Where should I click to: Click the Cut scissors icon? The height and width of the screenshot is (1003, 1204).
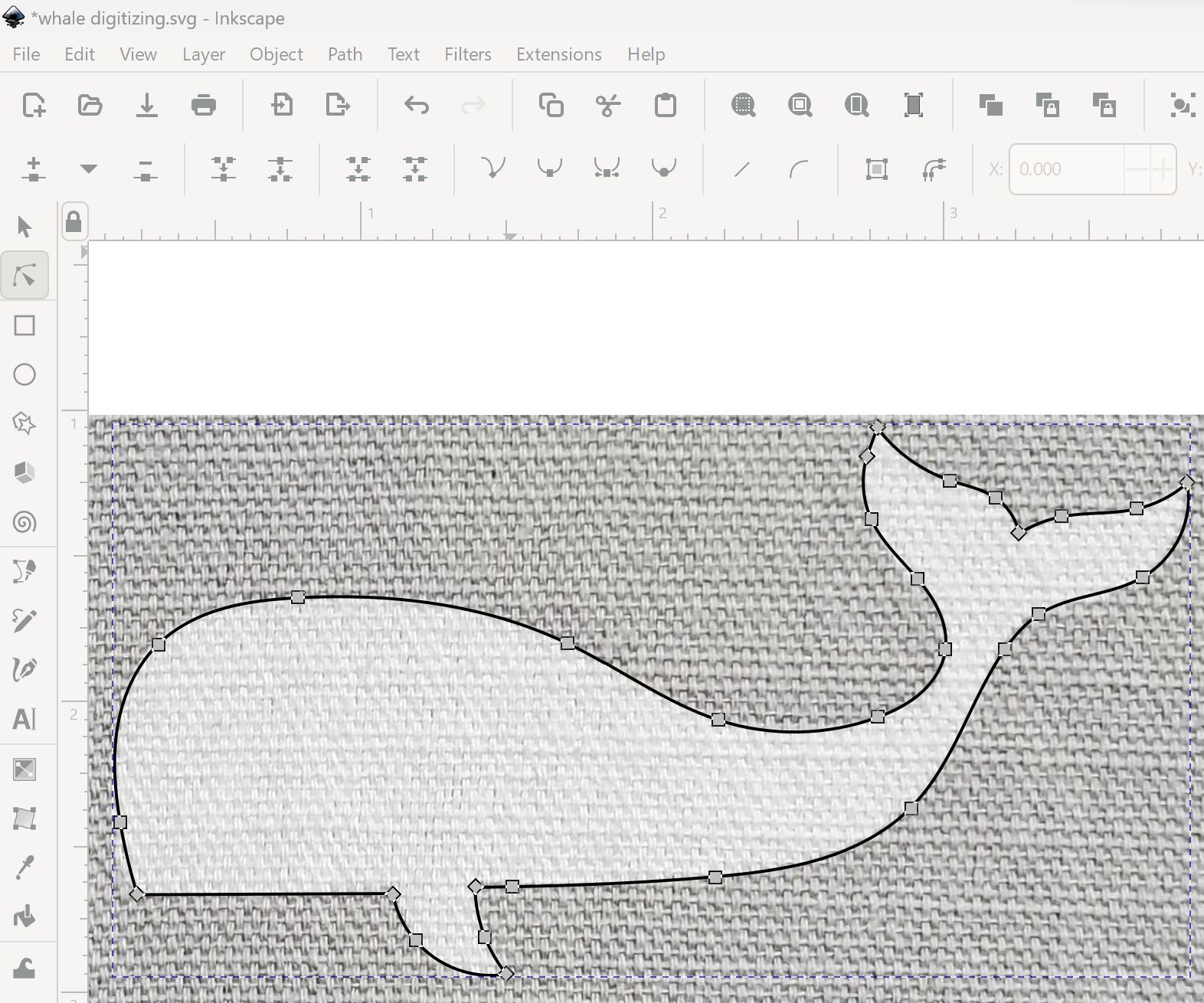click(x=608, y=104)
